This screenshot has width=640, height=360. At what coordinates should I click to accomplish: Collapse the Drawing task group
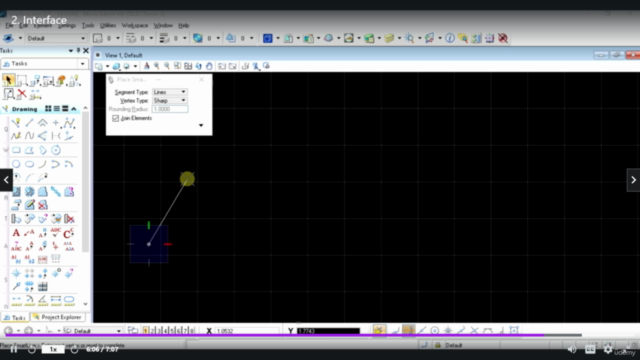tap(74, 109)
